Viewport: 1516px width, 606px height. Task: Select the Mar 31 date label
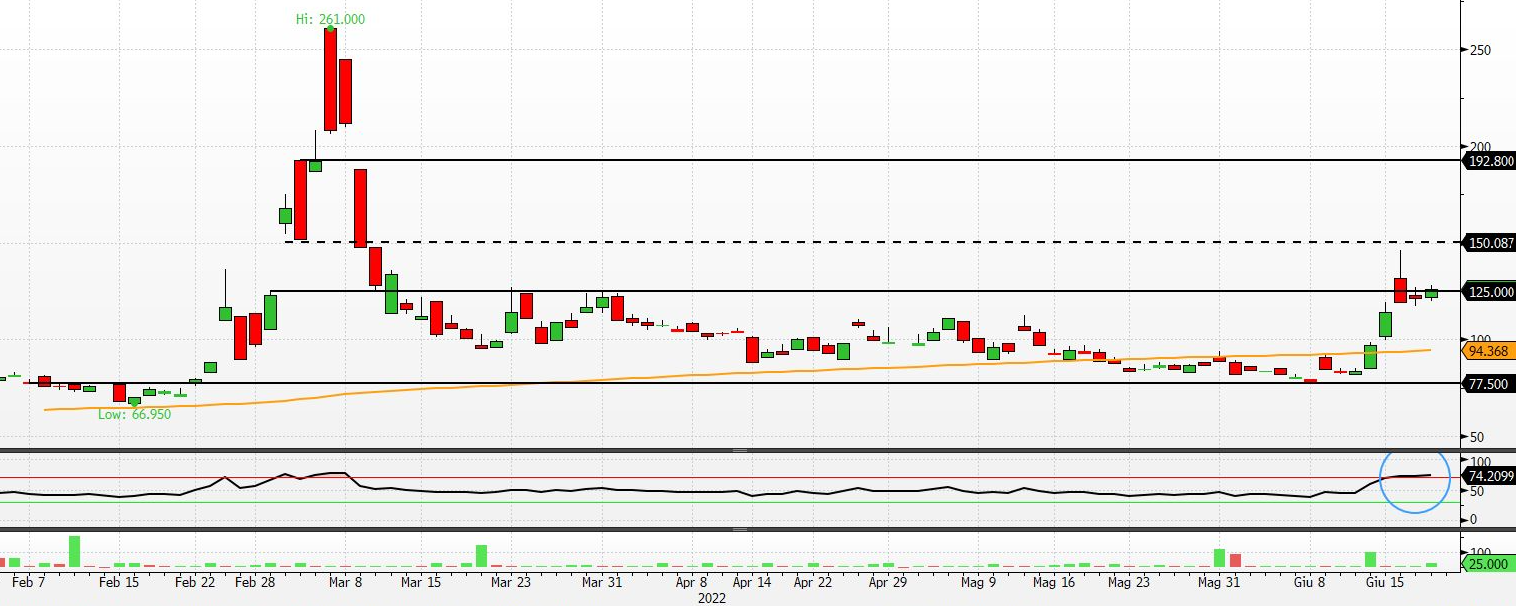pos(601,582)
